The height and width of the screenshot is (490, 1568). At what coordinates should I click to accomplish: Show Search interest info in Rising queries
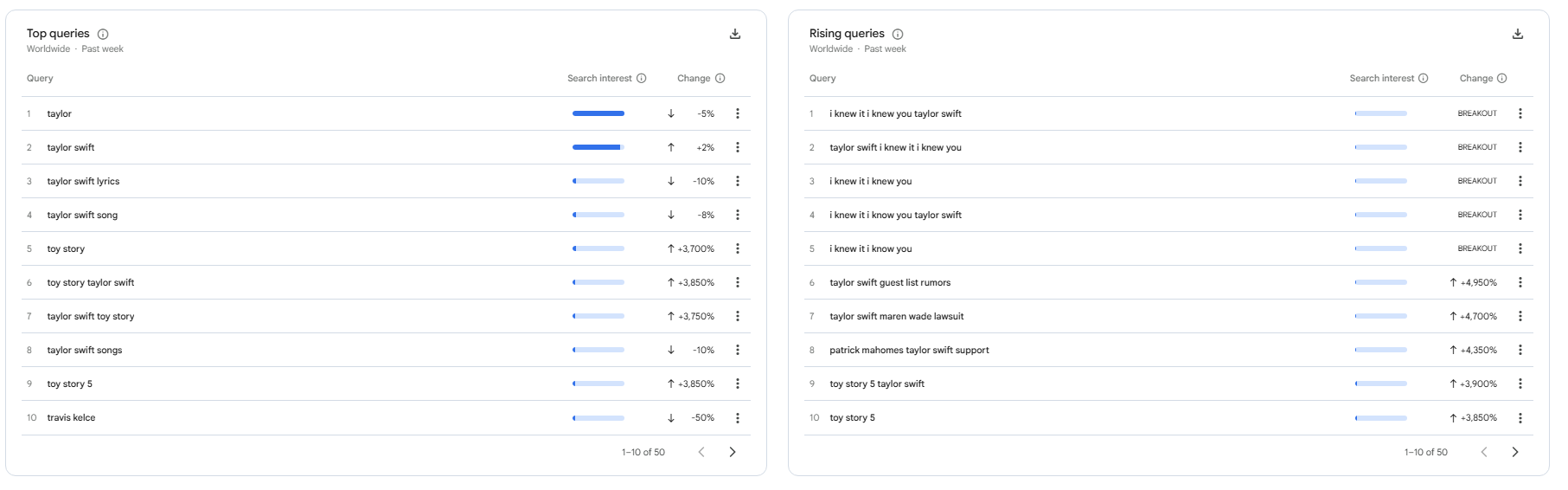tap(1424, 78)
